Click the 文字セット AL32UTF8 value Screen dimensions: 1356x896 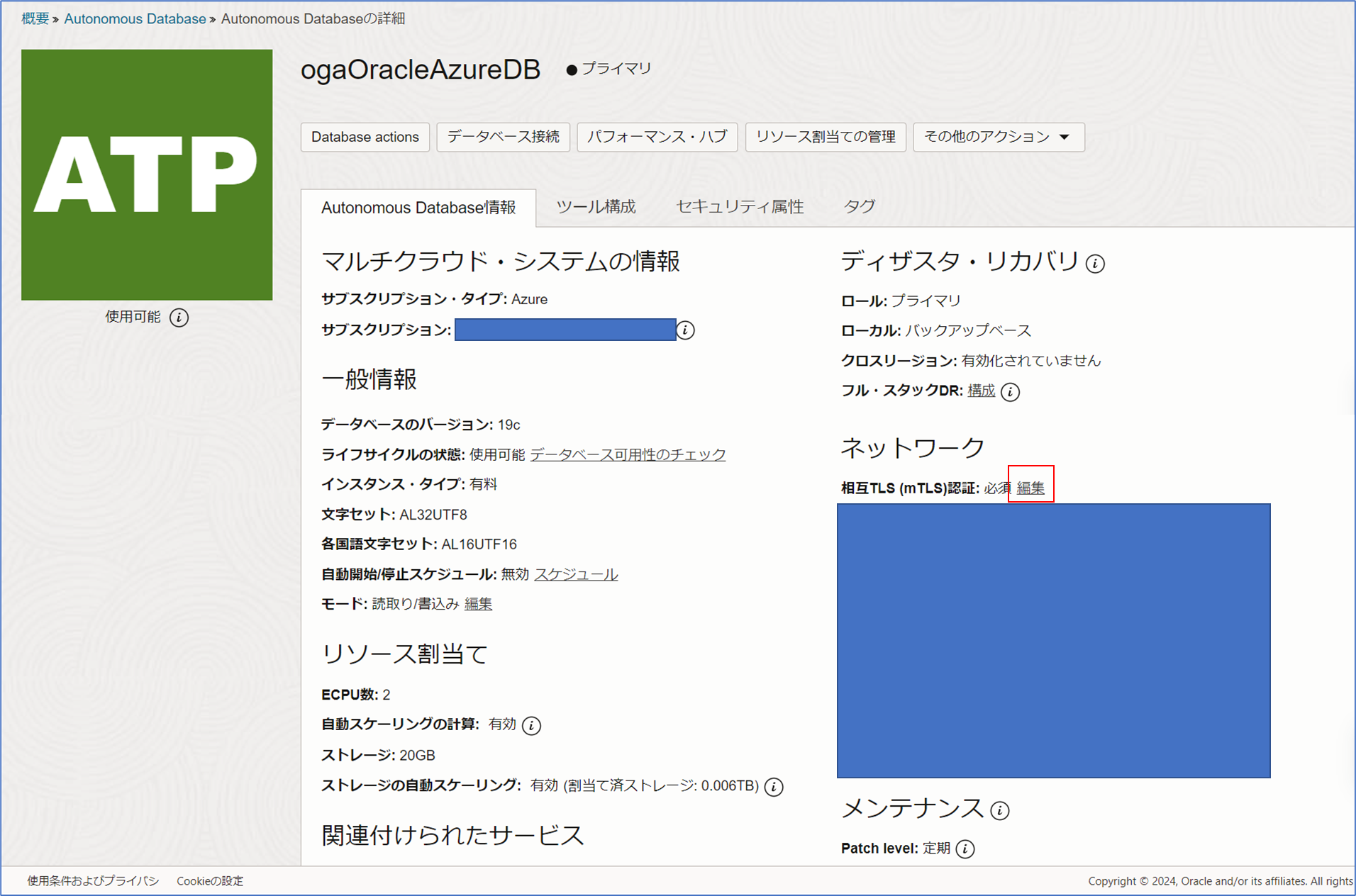pyautogui.click(x=433, y=515)
